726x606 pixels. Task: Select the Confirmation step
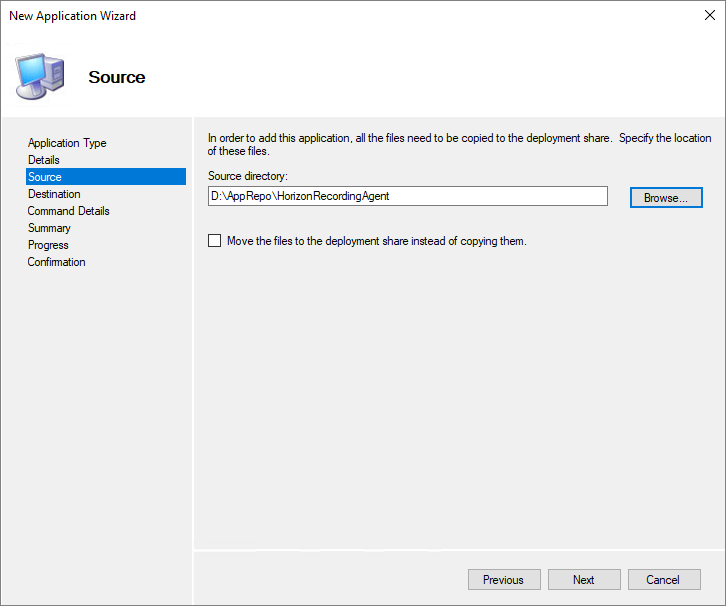click(57, 262)
